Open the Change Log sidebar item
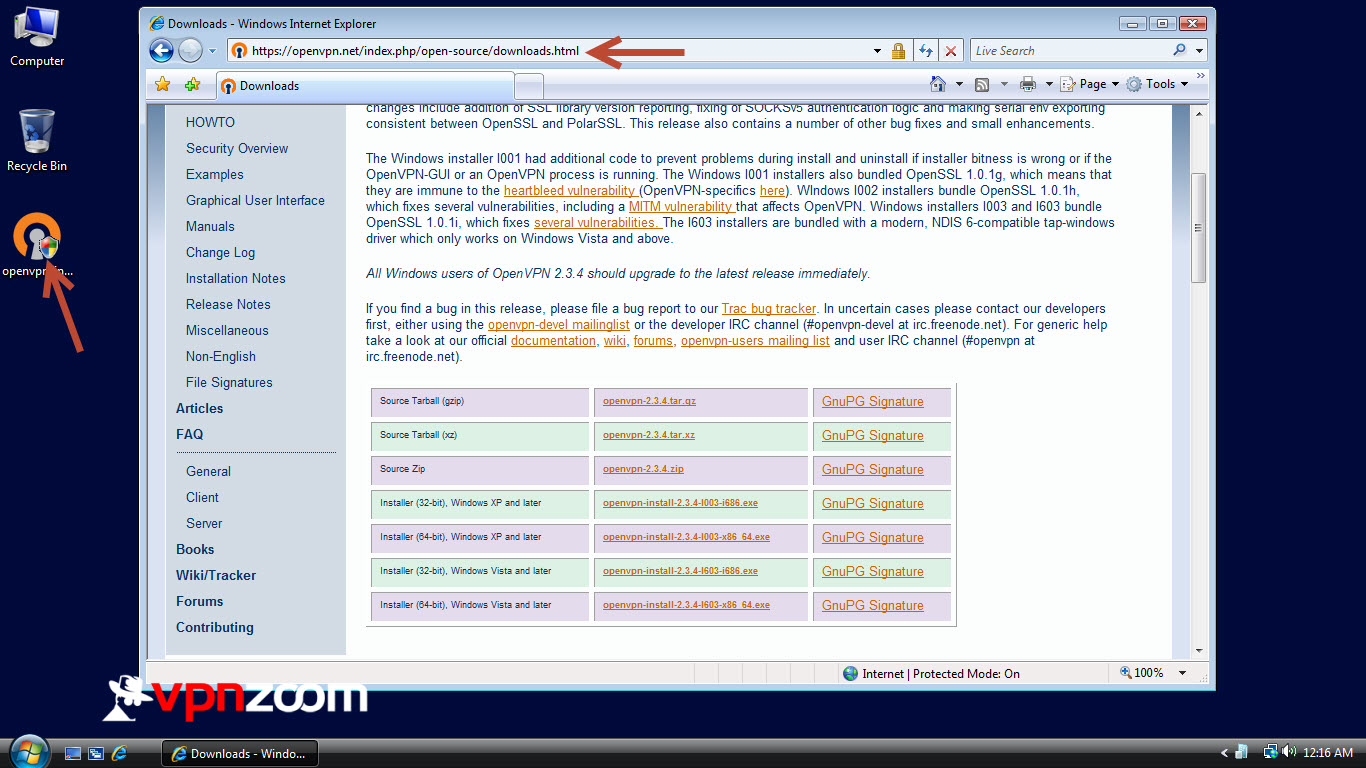Viewport: 1366px width, 768px height. click(x=220, y=252)
